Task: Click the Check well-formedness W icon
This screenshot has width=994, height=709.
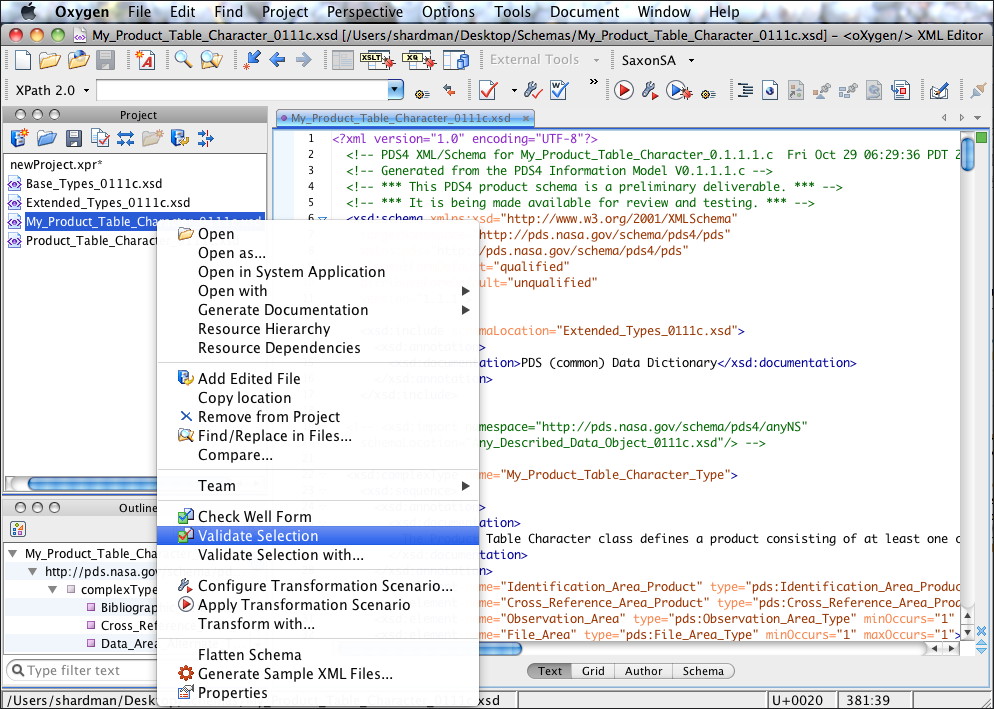Action: pyautogui.click(x=558, y=90)
